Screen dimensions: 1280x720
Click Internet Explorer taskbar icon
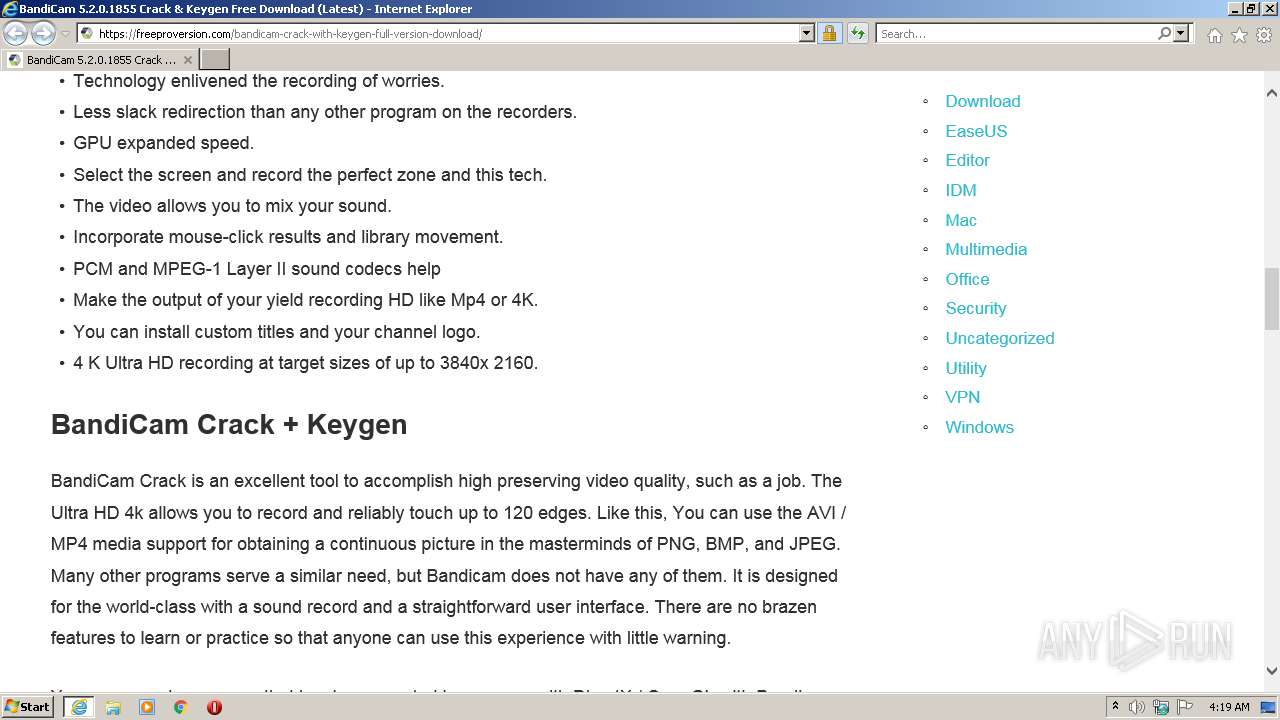click(79, 707)
